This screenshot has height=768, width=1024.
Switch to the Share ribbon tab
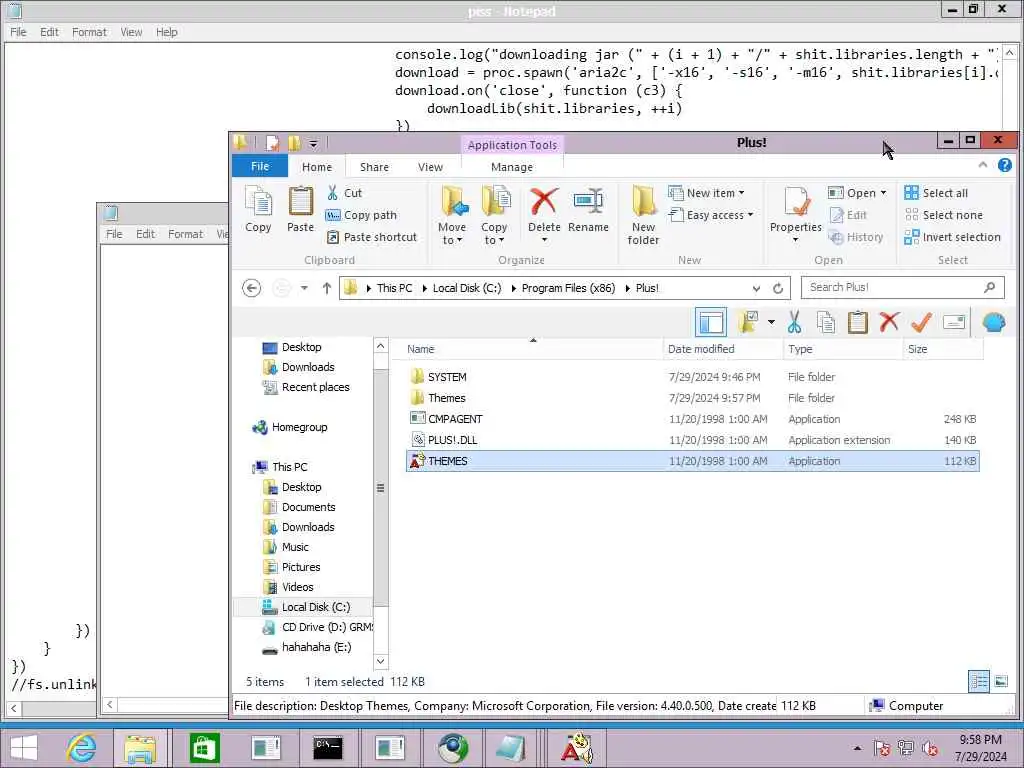coord(374,167)
